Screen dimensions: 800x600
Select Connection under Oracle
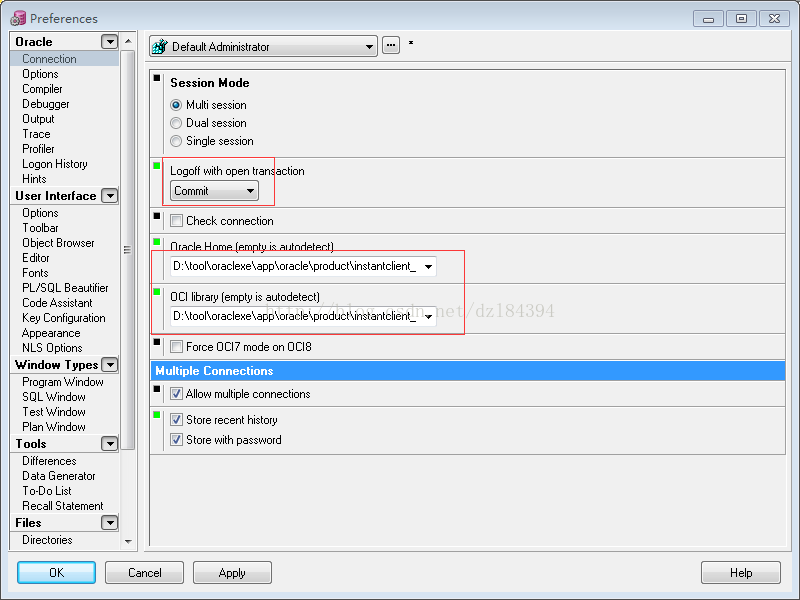[x=64, y=59]
